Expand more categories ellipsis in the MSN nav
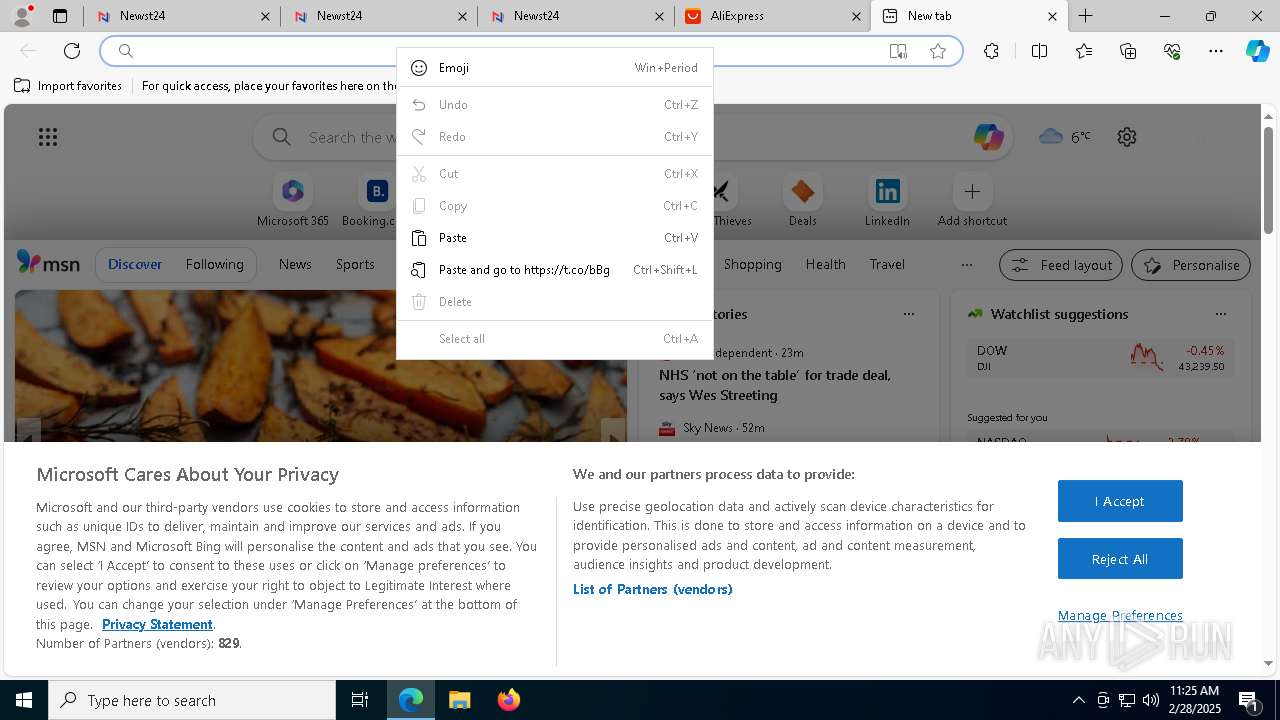 966,264
